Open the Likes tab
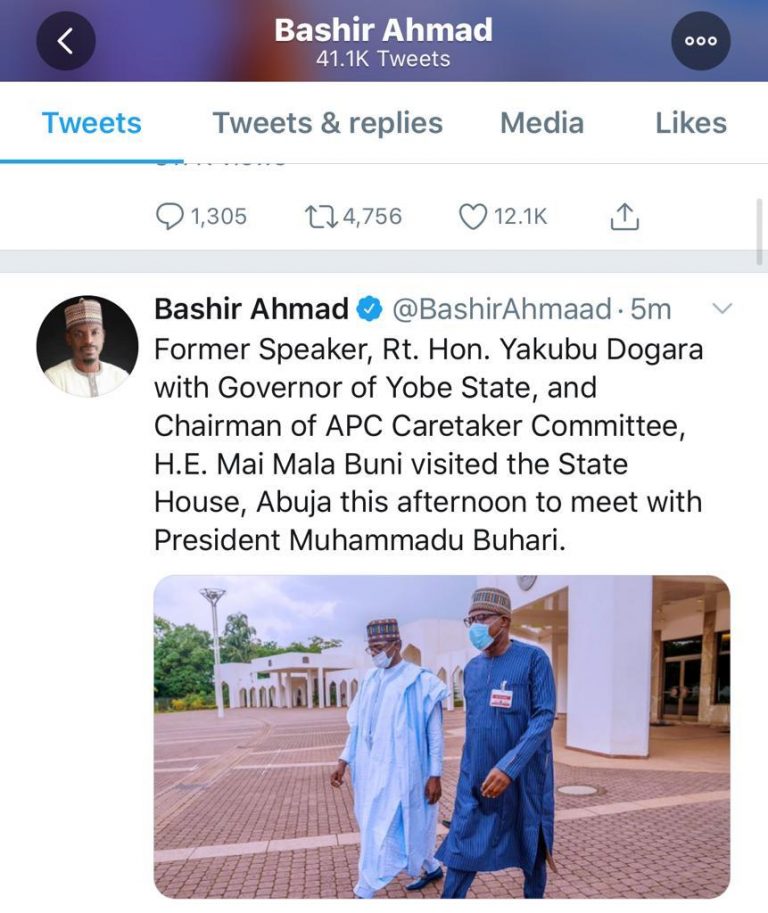This screenshot has height=913, width=768. tap(690, 123)
